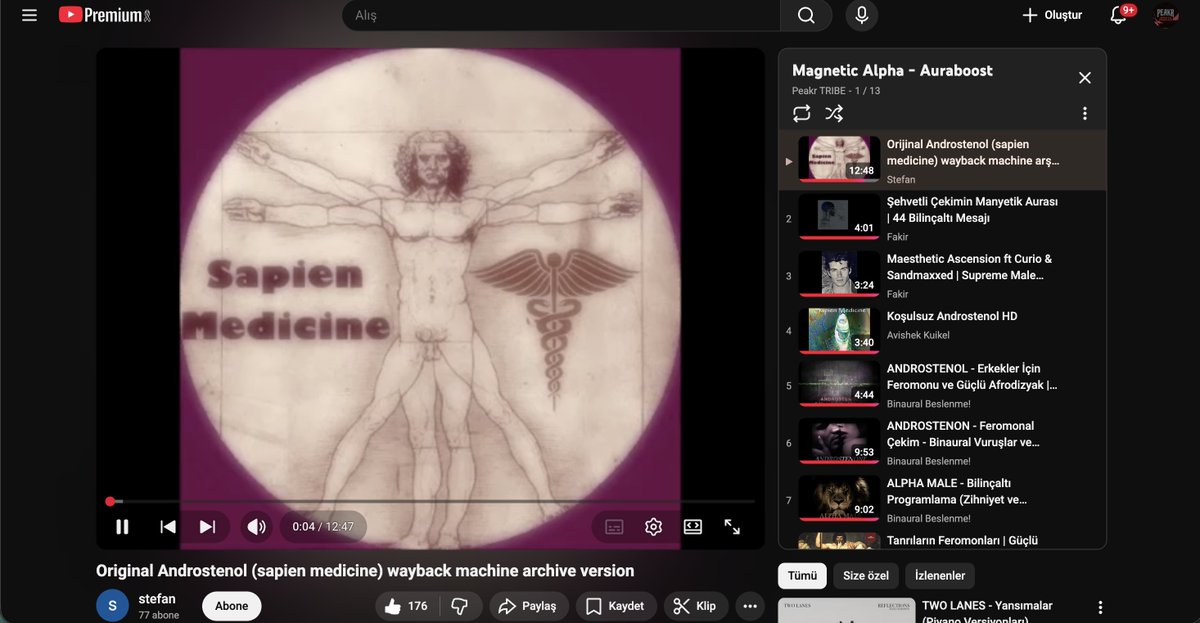The image size is (1200, 623).
Task: Pause the video
Action: click(122, 526)
